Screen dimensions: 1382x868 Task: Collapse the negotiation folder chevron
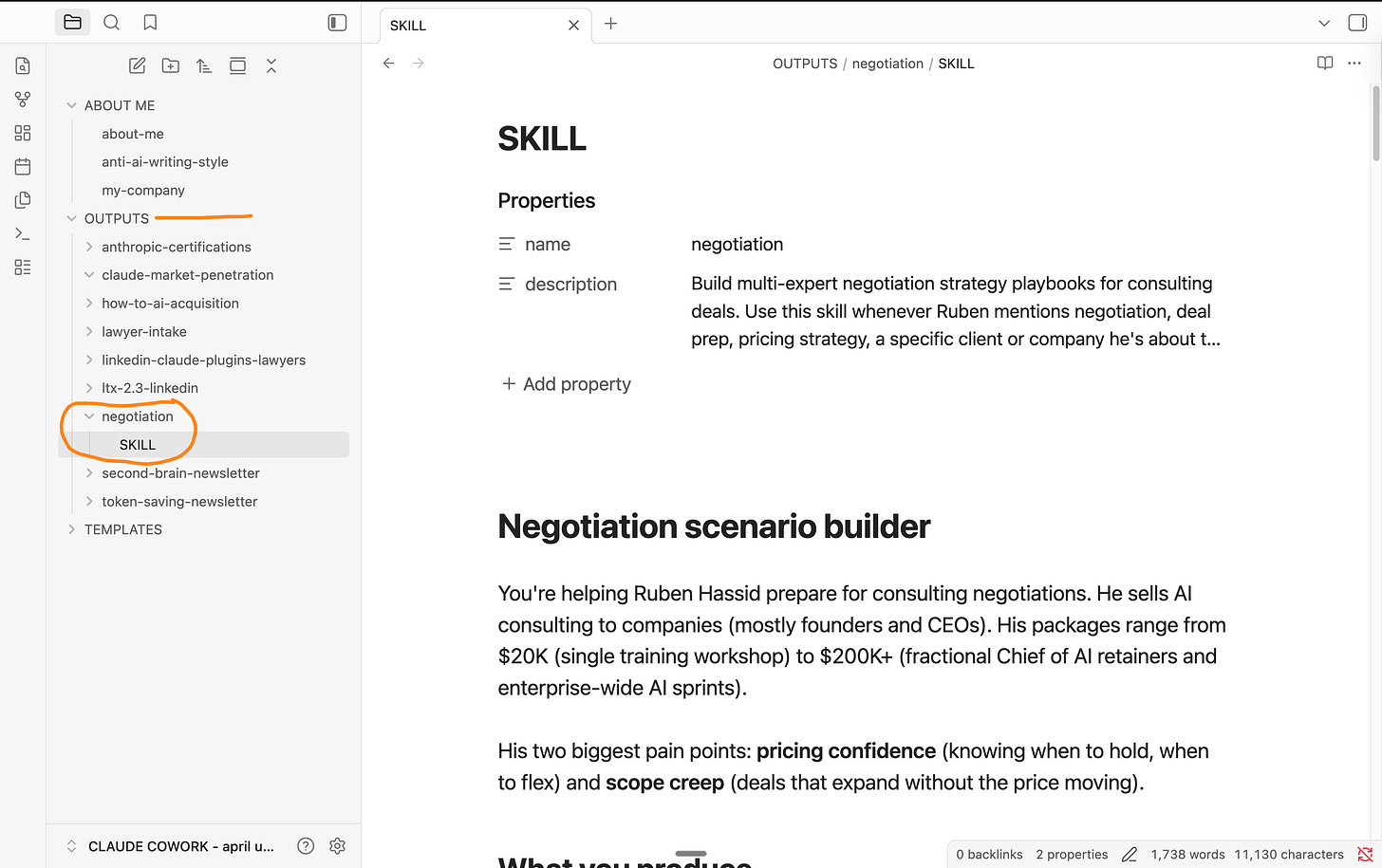(89, 416)
